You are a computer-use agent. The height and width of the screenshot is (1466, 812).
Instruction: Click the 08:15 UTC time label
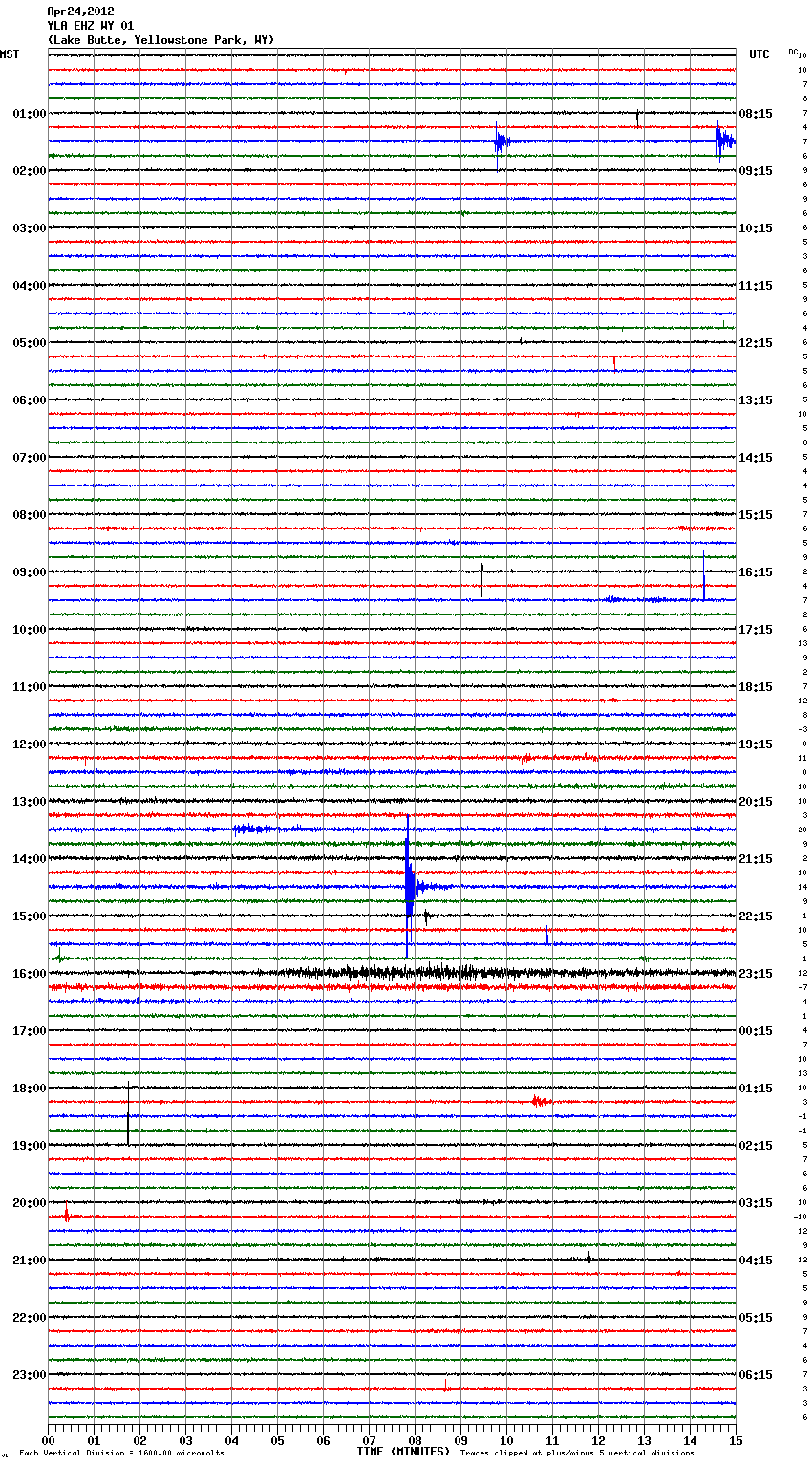pyautogui.click(x=756, y=114)
